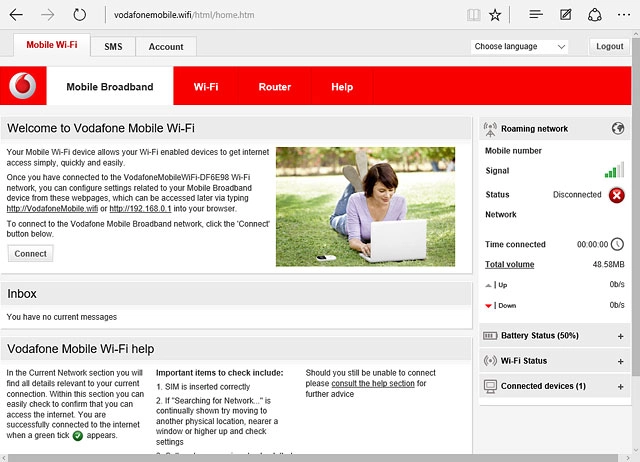The height and width of the screenshot is (462, 640).
Task: Open the Choose language dropdown
Action: [x=519, y=47]
